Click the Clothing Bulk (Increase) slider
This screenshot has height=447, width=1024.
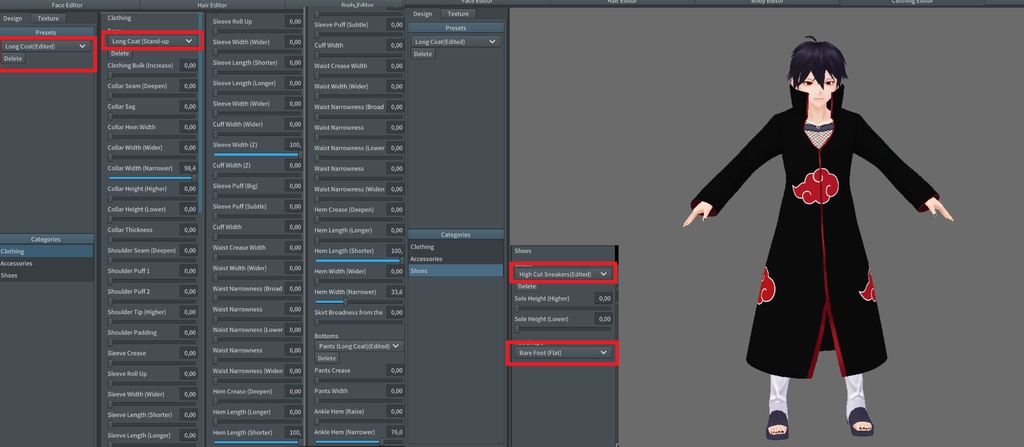[152, 75]
